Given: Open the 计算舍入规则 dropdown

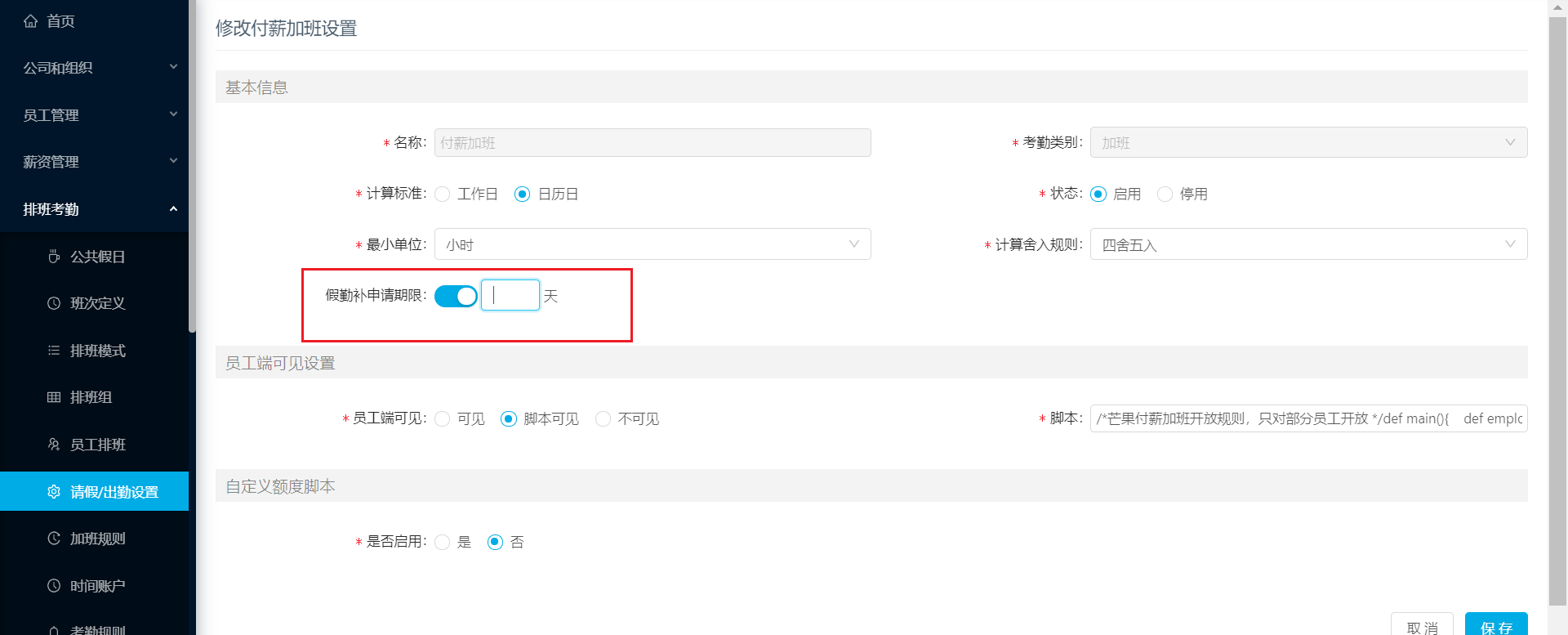Looking at the screenshot, I should (x=1308, y=244).
